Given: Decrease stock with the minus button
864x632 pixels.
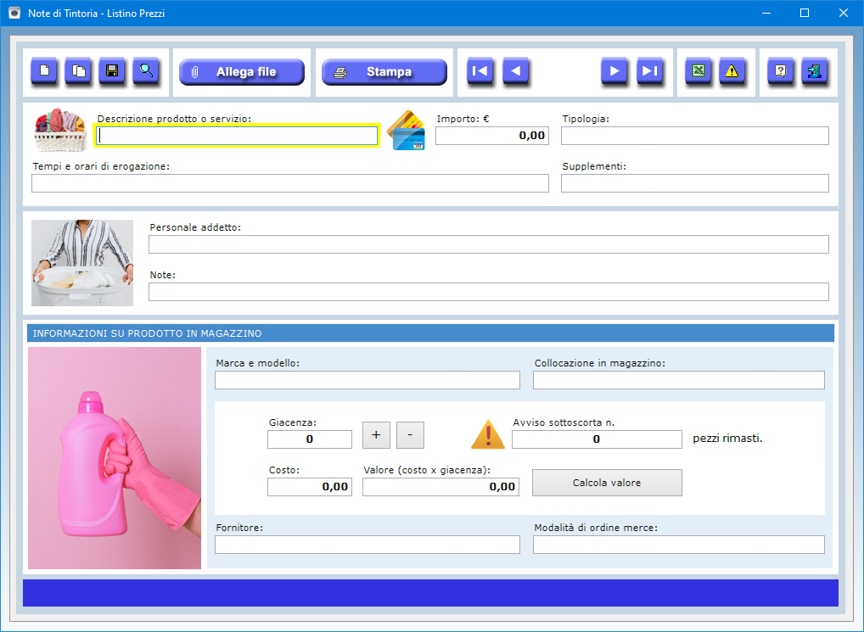Looking at the screenshot, I should click(x=410, y=435).
